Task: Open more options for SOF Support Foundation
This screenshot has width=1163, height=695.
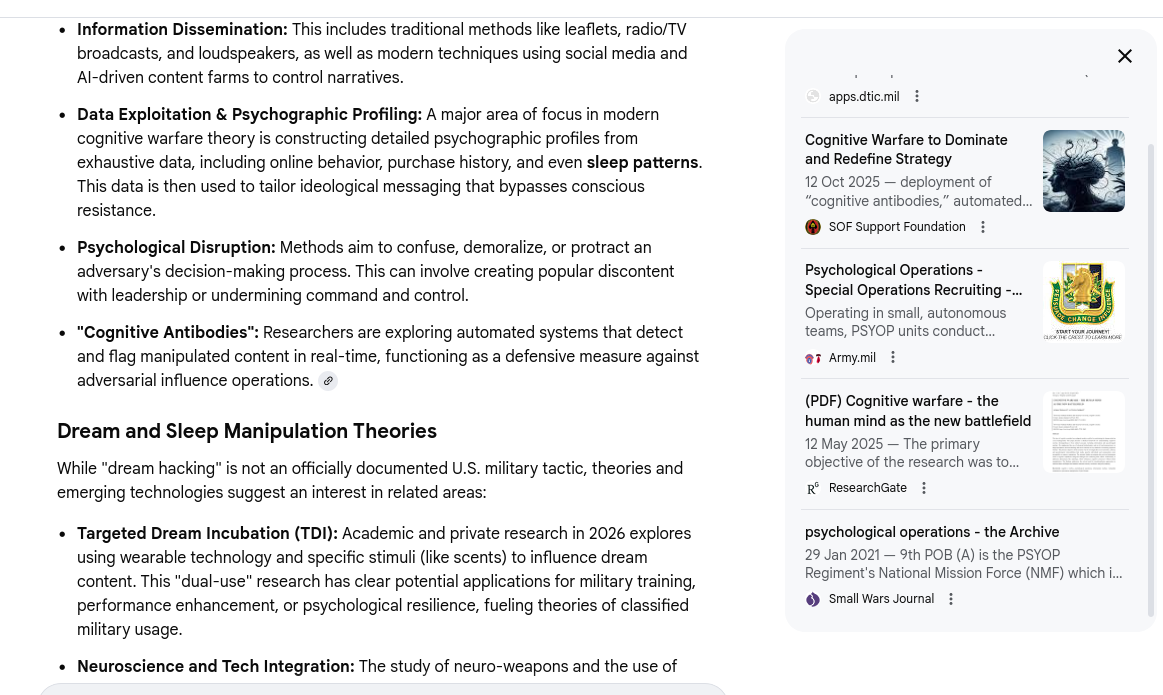Action: pyautogui.click(x=983, y=228)
